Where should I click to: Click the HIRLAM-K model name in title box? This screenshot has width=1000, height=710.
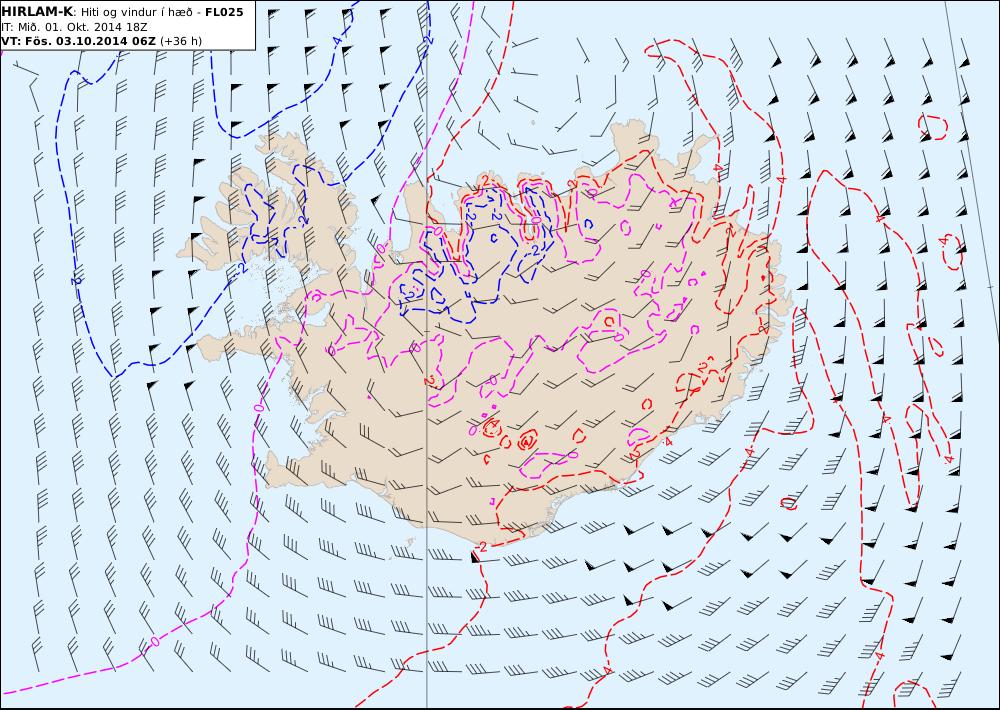[37, 12]
